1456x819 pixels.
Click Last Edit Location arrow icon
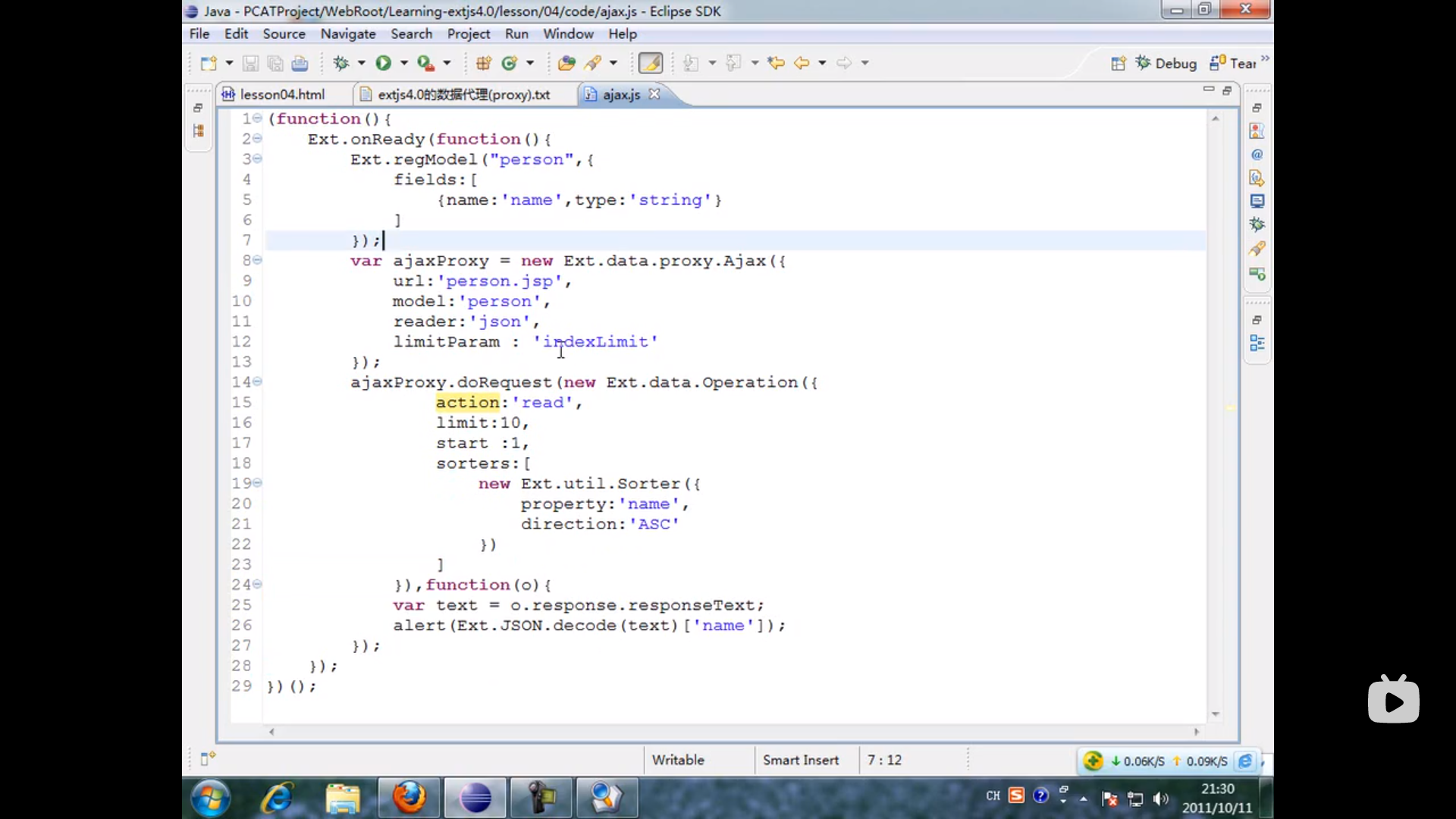pyautogui.click(x=775, y=64)
